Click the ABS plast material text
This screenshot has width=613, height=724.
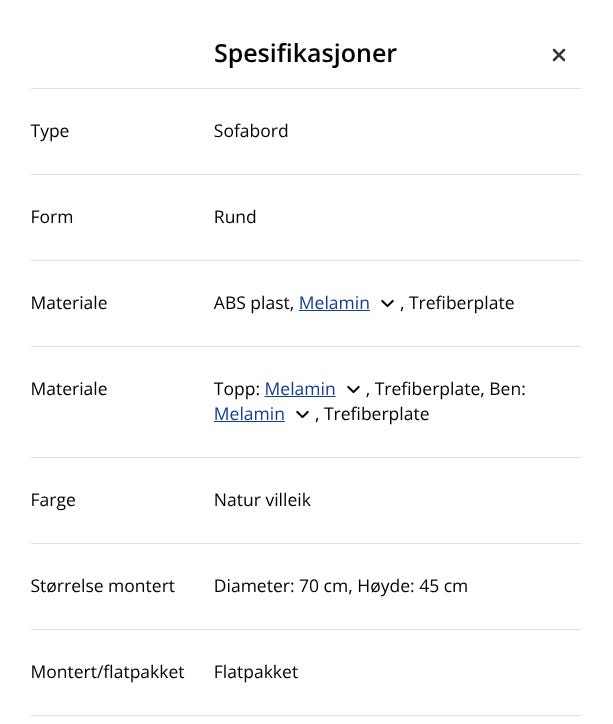[253, 303]
